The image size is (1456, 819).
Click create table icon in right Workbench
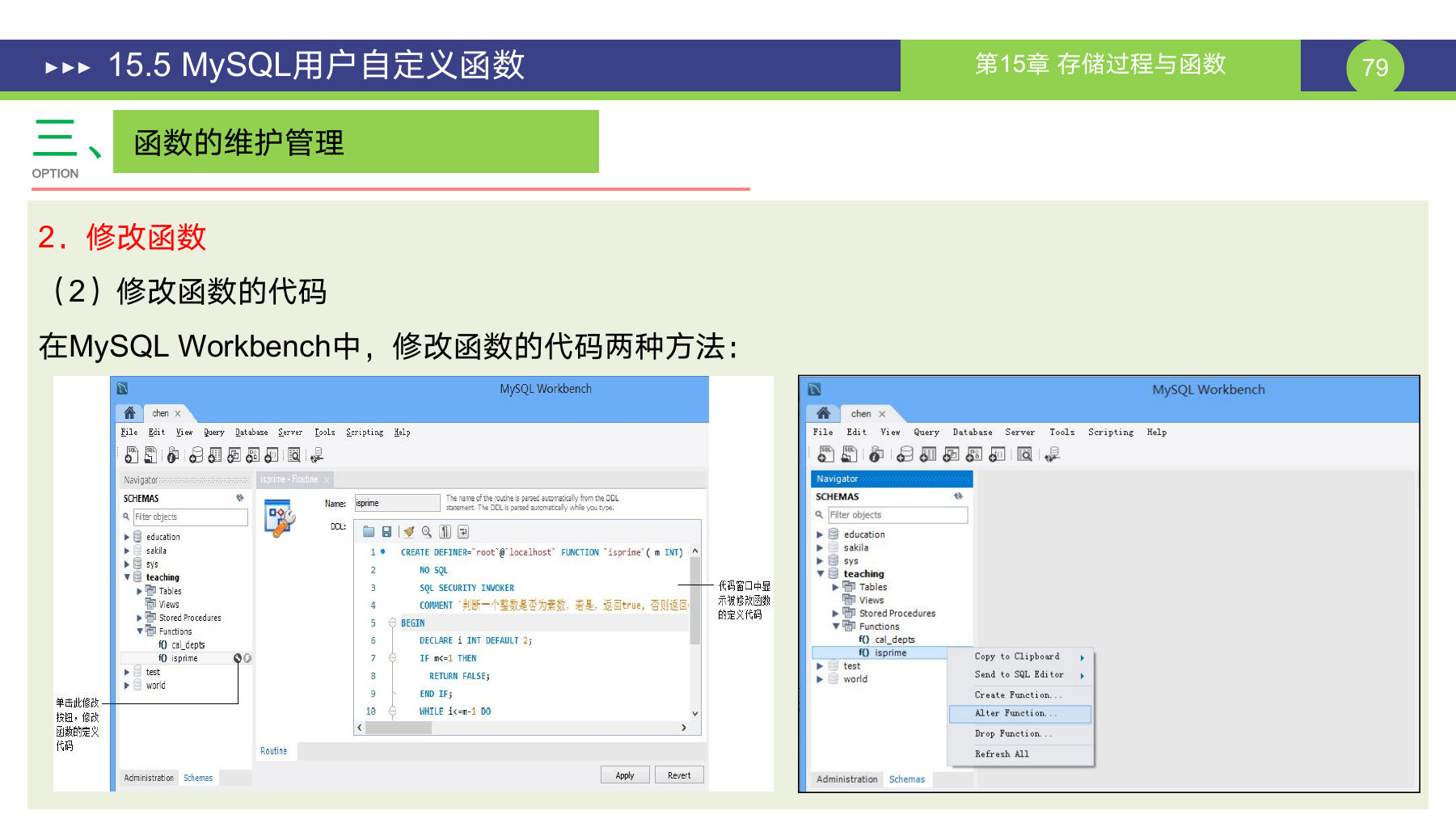pyautogui.click(x=928, y=454)
